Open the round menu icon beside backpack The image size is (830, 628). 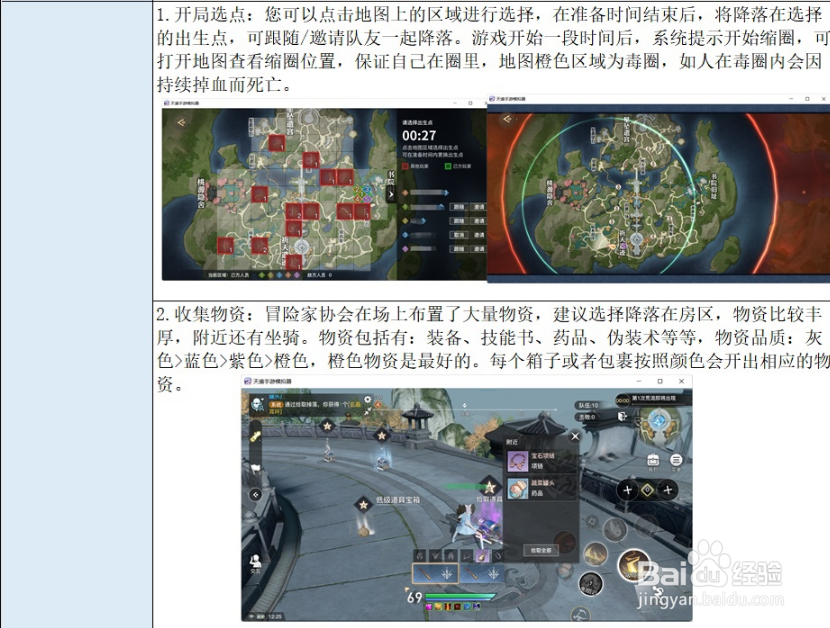pos(676,461)
